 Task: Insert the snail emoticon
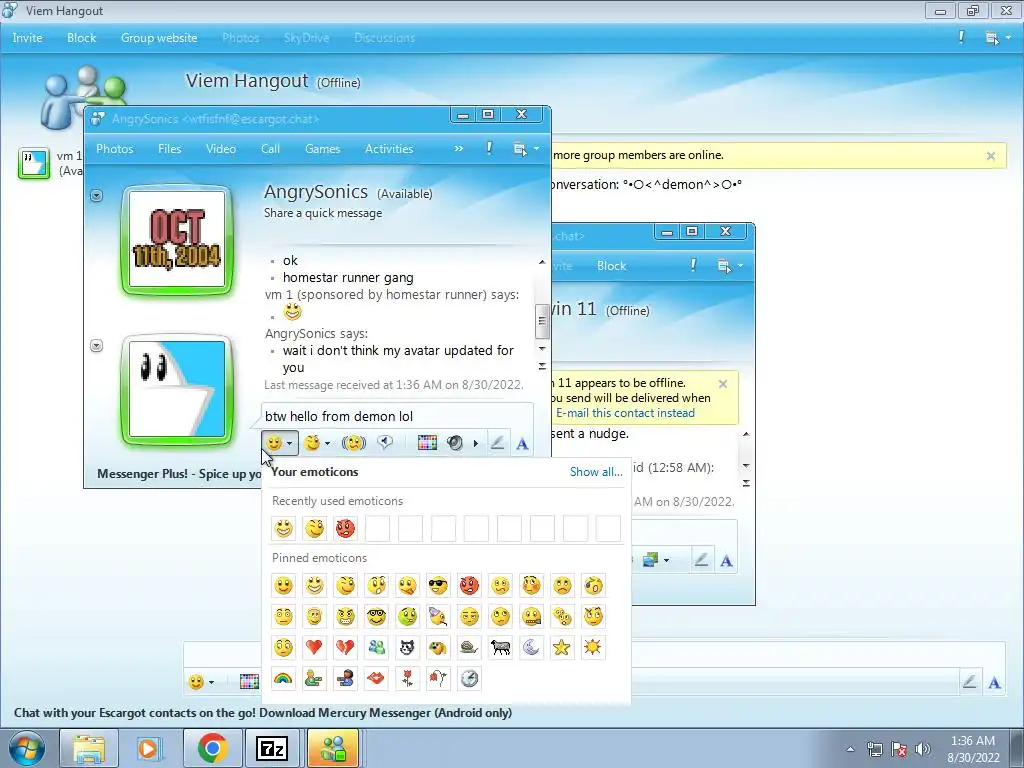tap(469, 647)
